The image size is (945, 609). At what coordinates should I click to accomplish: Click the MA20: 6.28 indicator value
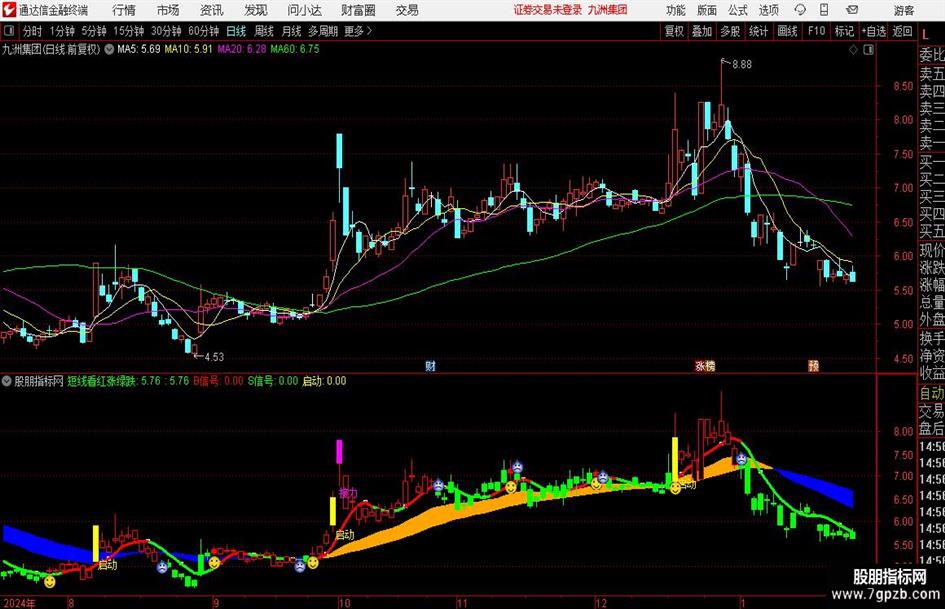[242, 49]
